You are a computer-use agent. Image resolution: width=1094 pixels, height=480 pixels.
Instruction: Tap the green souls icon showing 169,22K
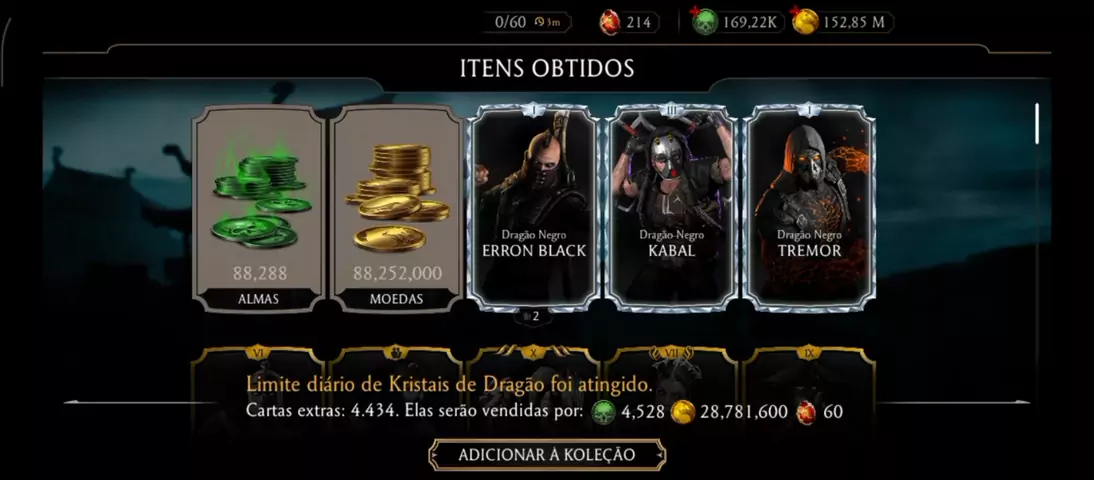click(705, 22)
